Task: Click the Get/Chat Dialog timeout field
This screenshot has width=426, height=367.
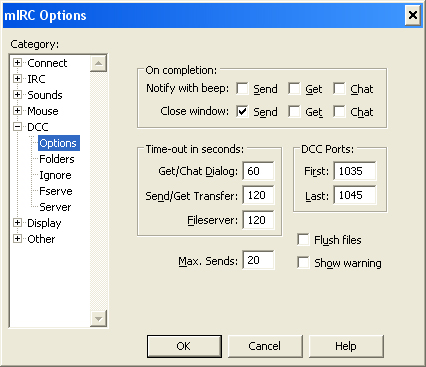Action: 259,171
